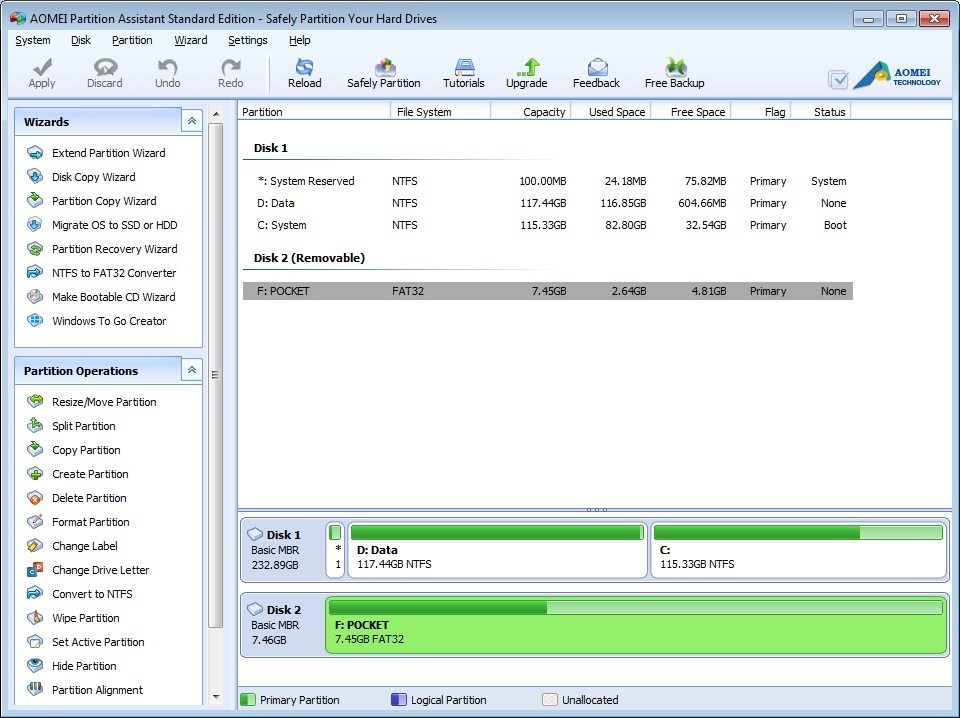Open the Tutorials toolbar icon
Viewport: 960px width, 718px height.
(x=464, y=66)
